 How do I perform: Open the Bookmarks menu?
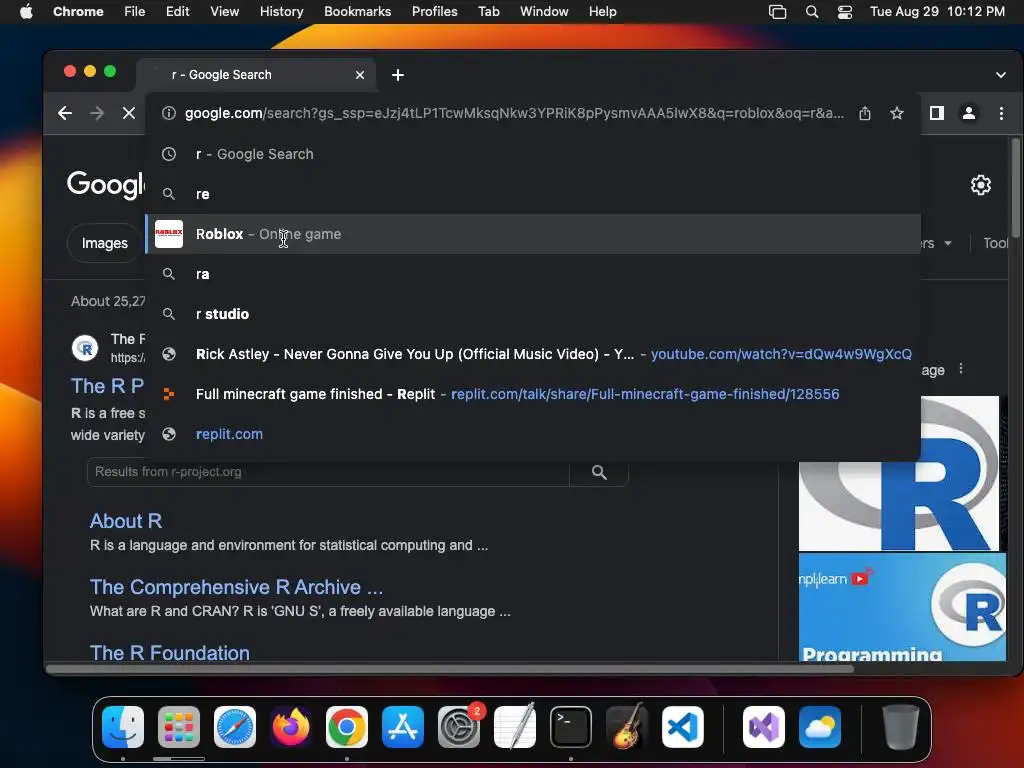coord(357,11)
